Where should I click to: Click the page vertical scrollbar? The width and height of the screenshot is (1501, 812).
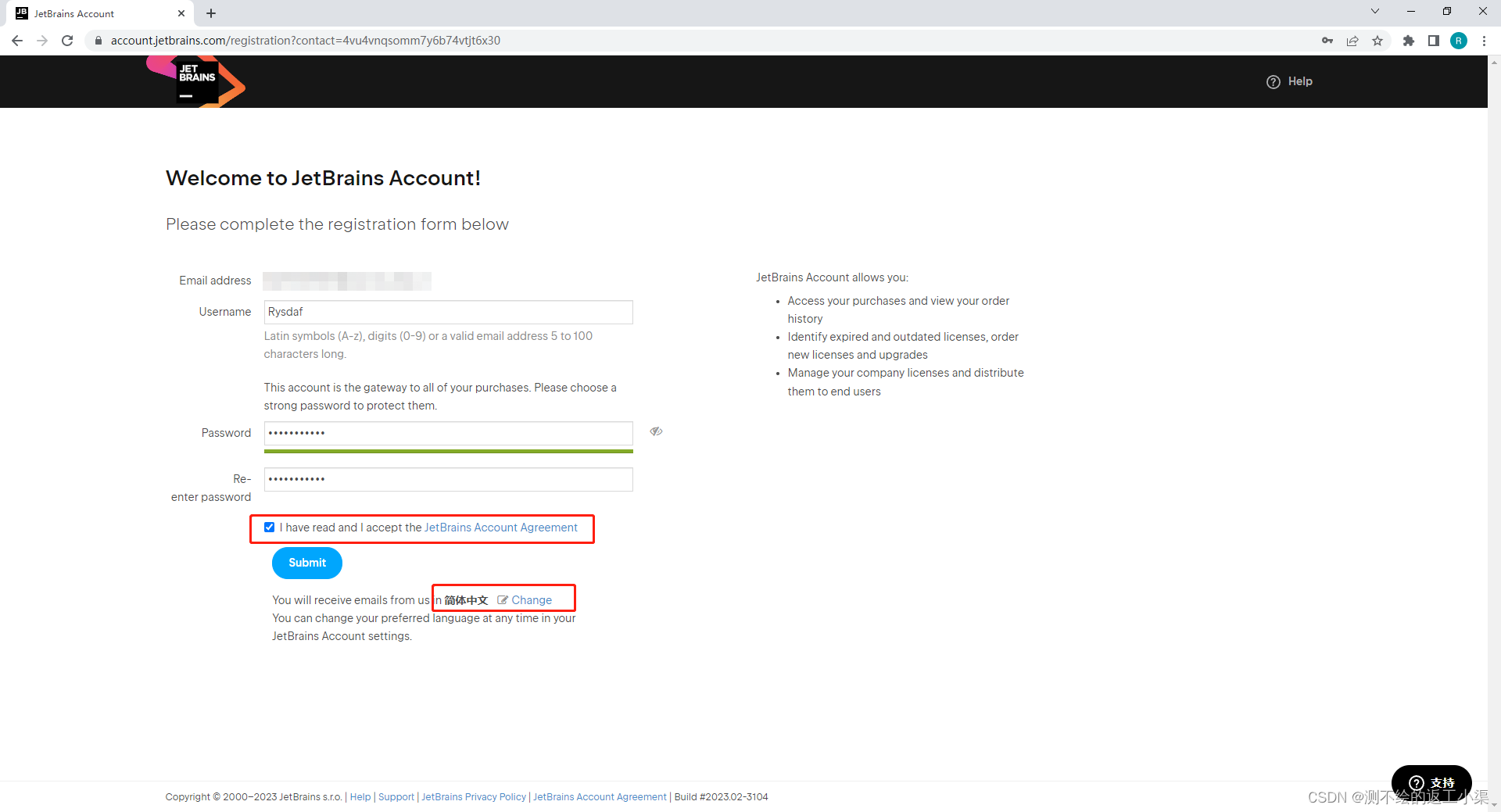click(1494, 432)
